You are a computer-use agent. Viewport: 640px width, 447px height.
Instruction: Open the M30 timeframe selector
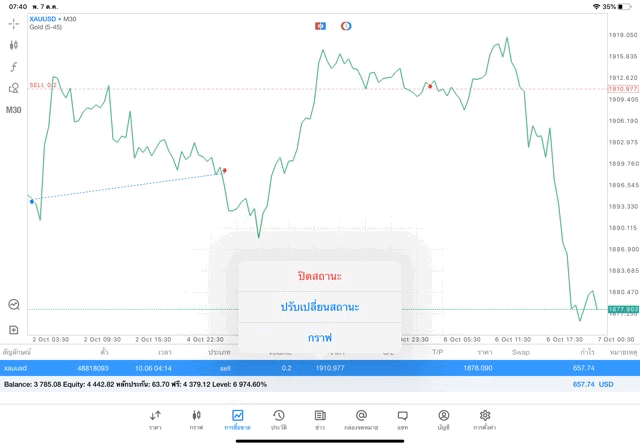click(x=14, y=110)
